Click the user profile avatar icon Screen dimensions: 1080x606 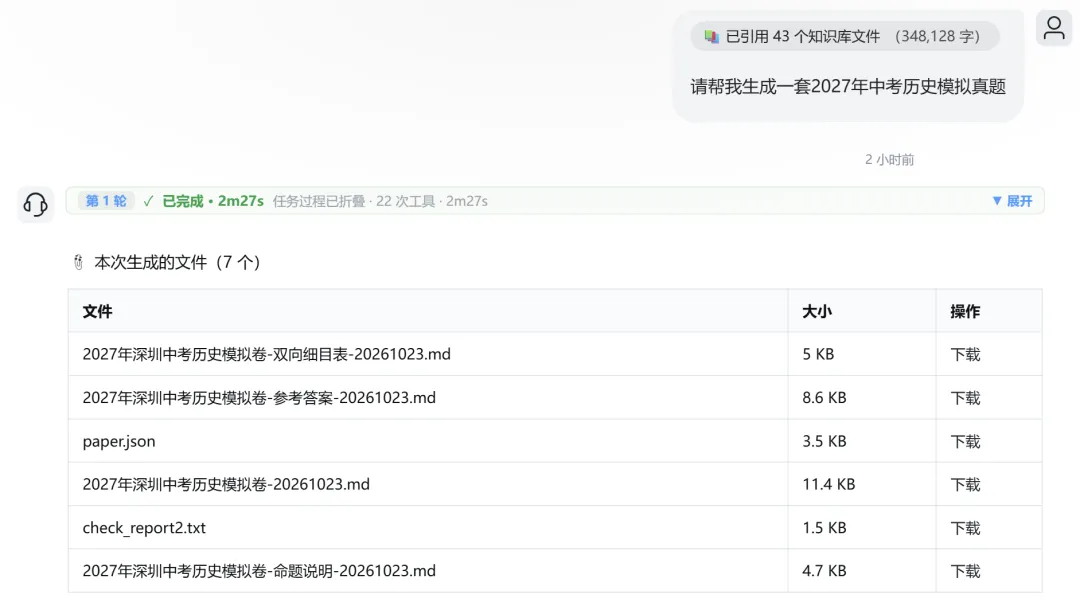(1054, 29)
